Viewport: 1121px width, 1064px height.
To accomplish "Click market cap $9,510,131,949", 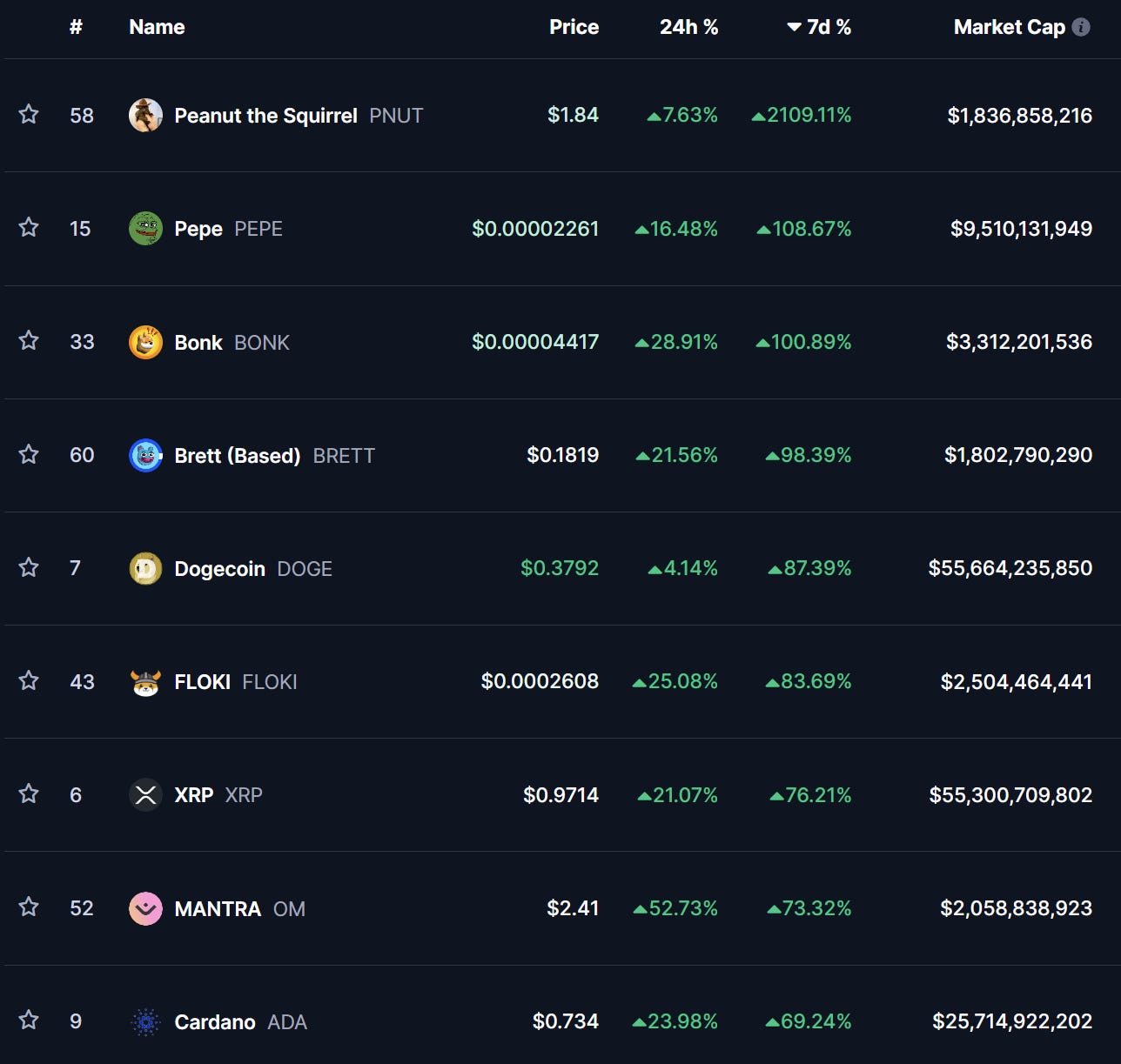I will (x=1021, y=229).
